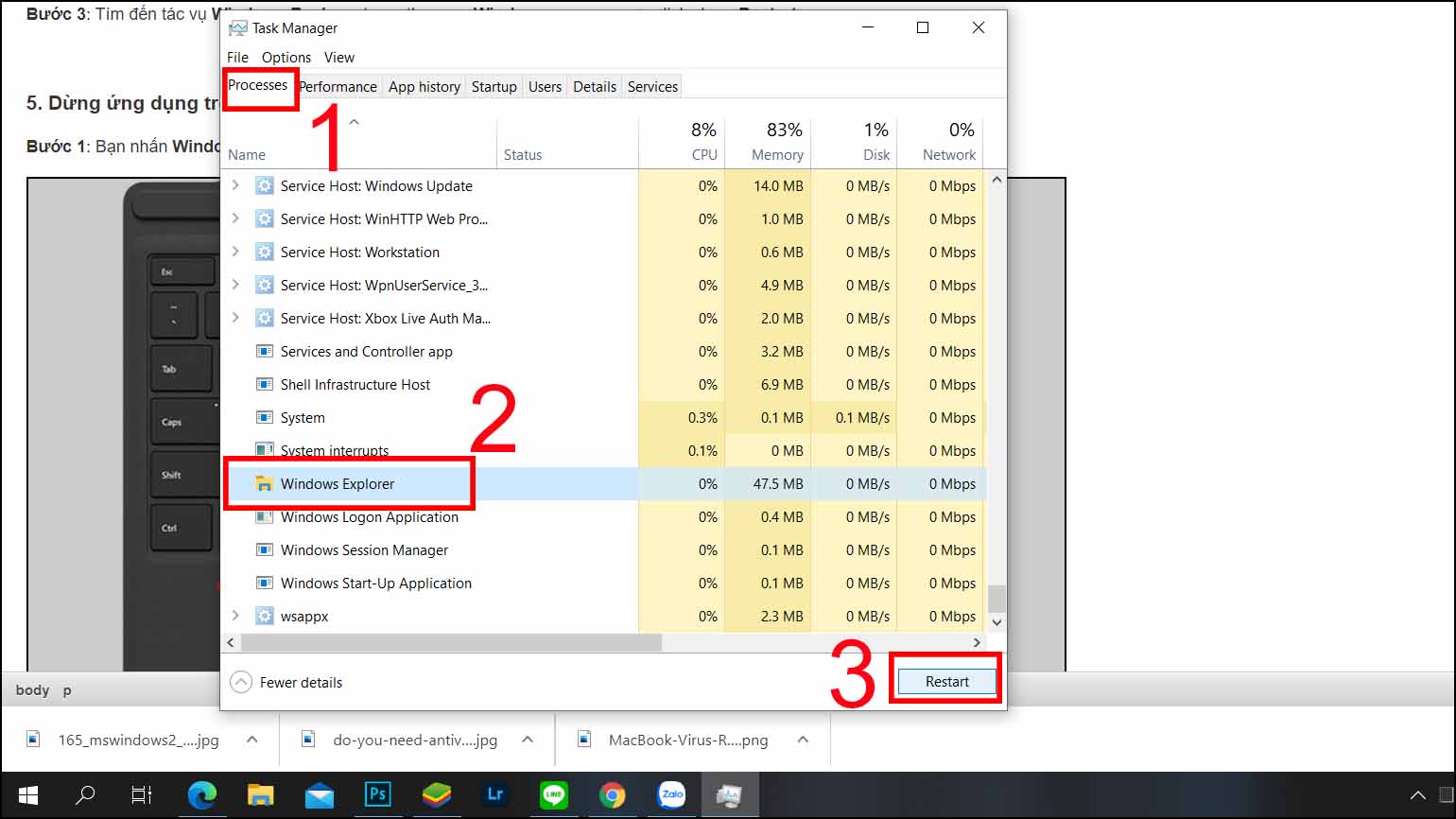
Task: Switch to the Performance tab
Action: click(x=338, y=86)
